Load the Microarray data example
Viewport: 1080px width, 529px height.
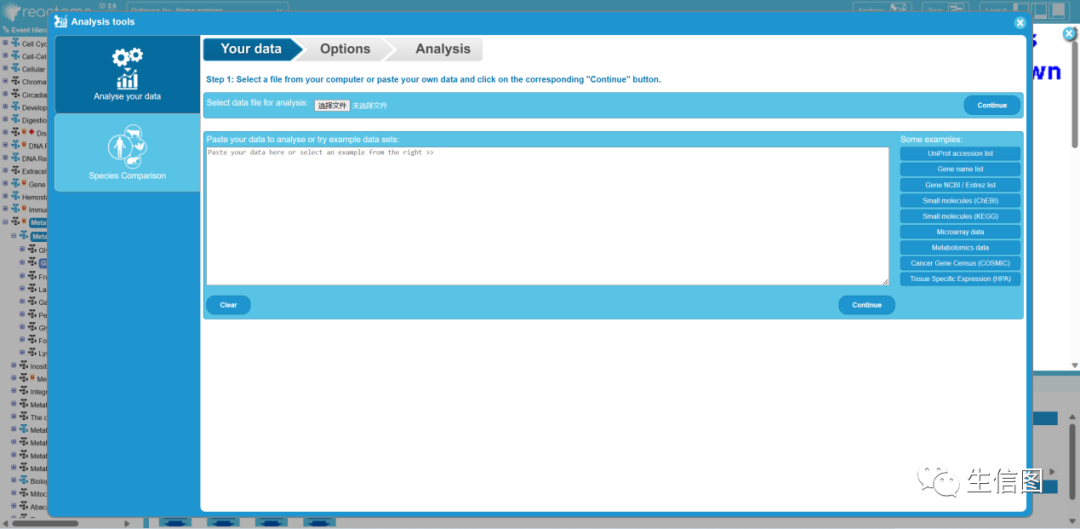tap(960, 232)
